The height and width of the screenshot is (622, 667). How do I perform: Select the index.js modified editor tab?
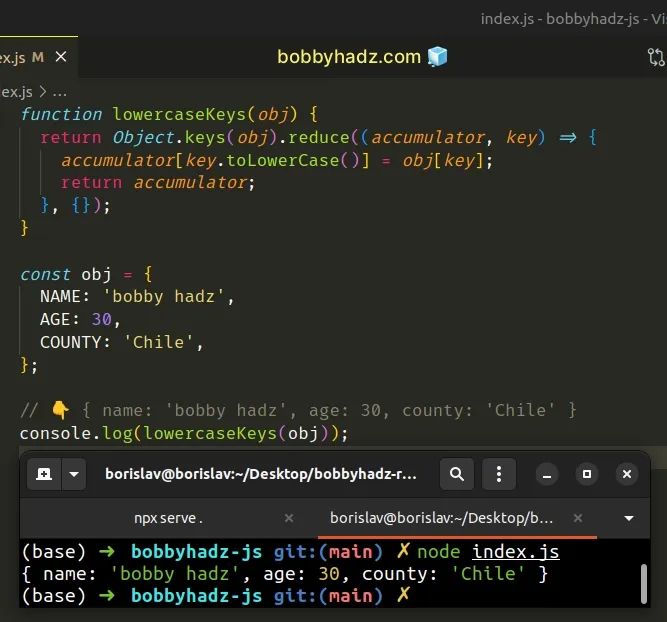(x=38, y=57)
